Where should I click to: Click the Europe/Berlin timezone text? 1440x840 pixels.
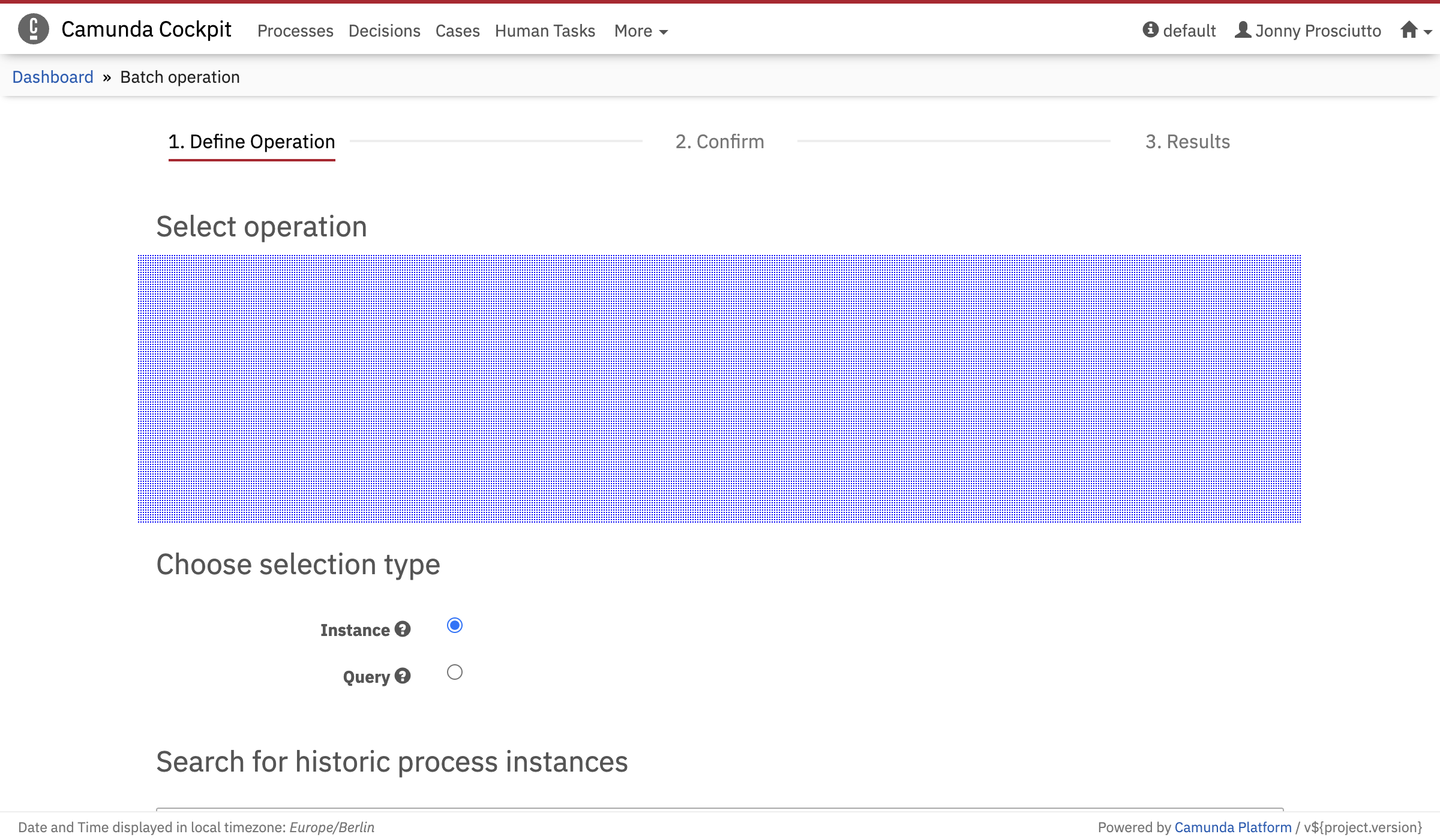332,827
